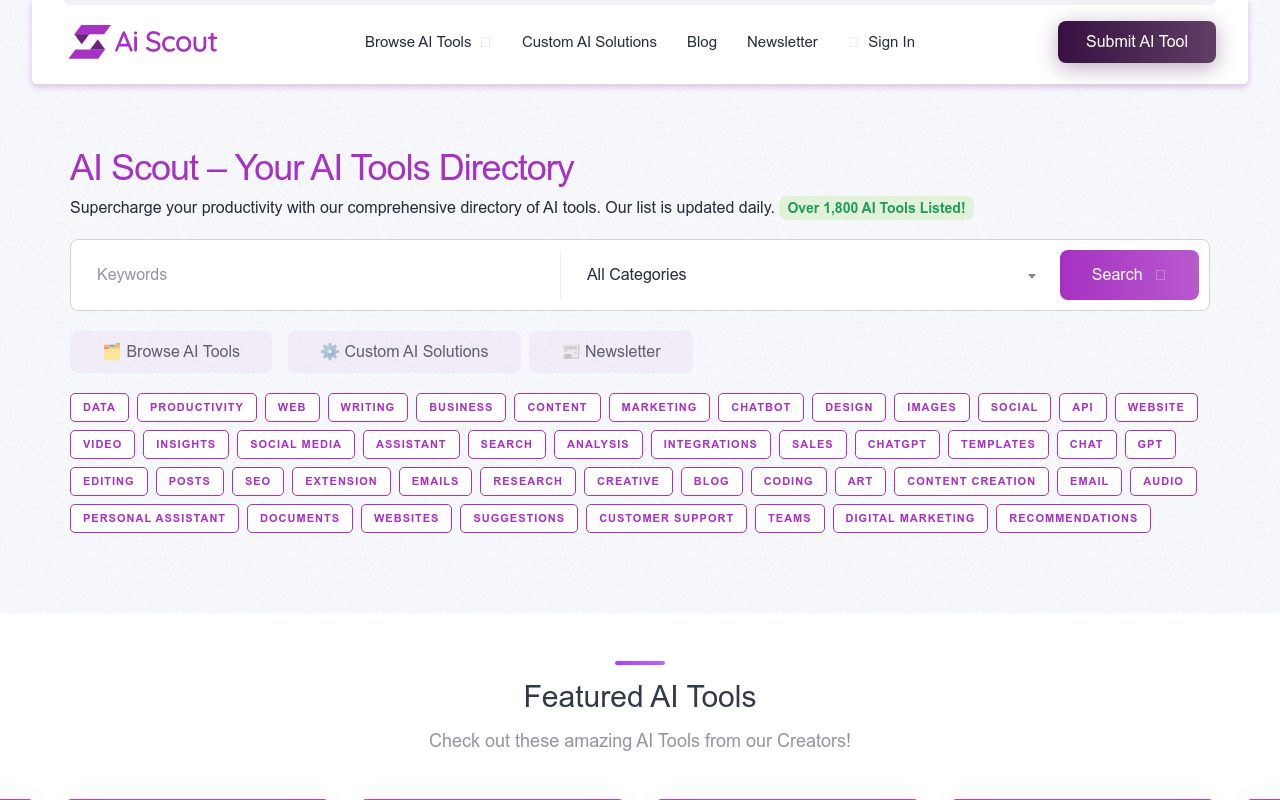This screenshot has height=800, width=1280.
Task: Select the SUGGESTIONS tag
Action: [519, 518]
